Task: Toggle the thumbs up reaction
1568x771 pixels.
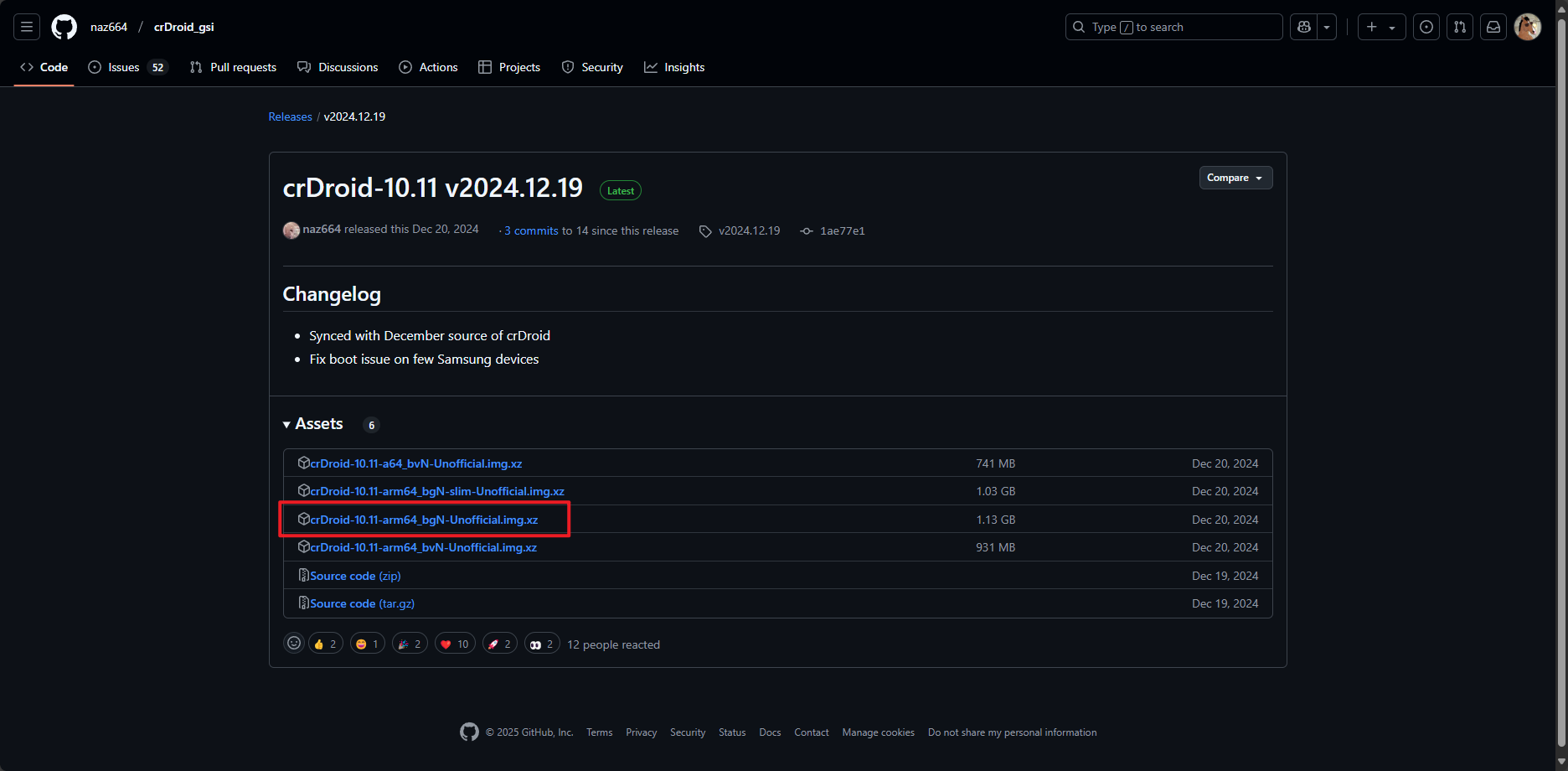Action: point(326,644)
